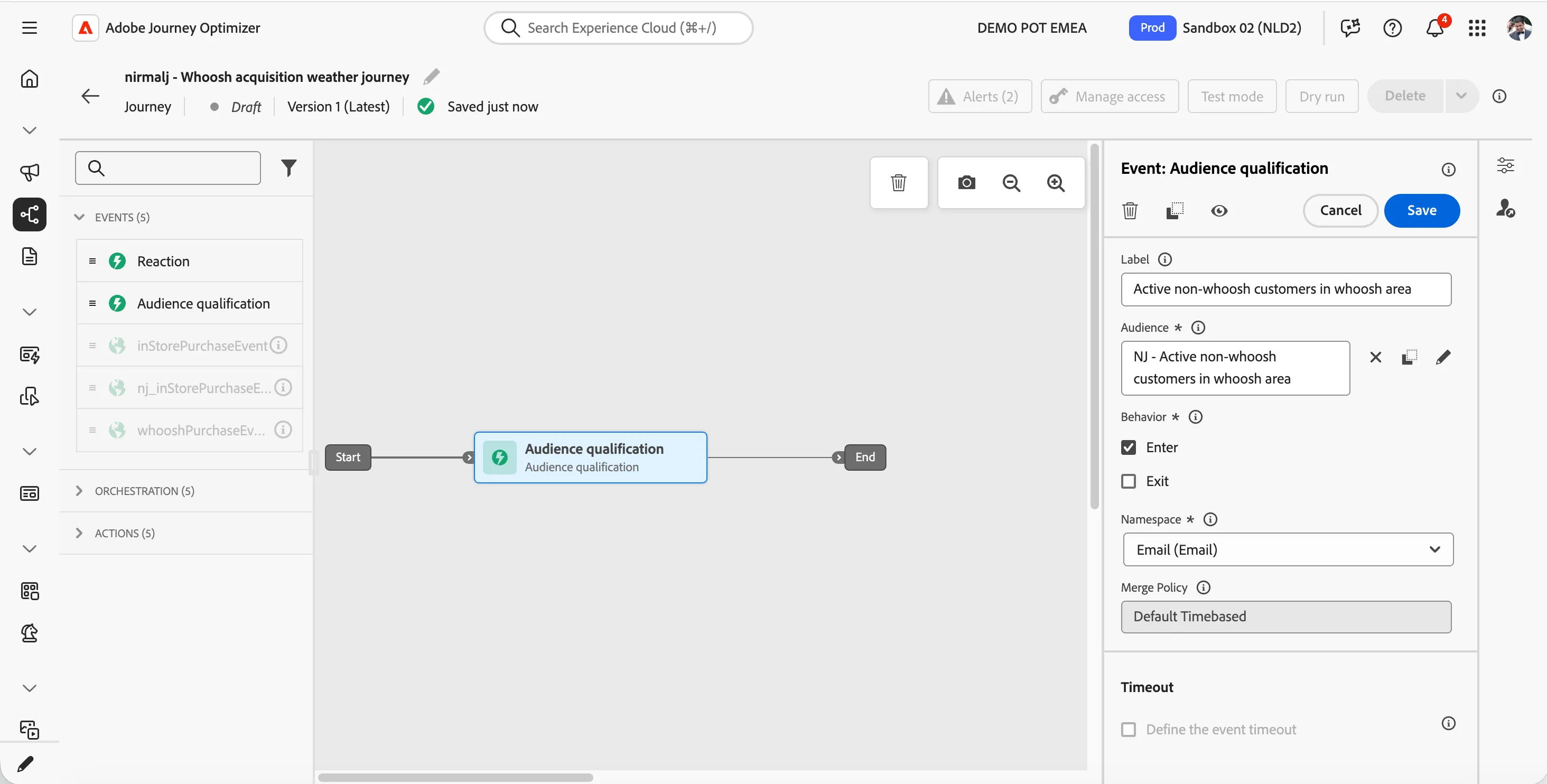Image resolution: width=1547 pixels, height=784 pixels.
Task: Click the Label text field
Action: 1286,290
